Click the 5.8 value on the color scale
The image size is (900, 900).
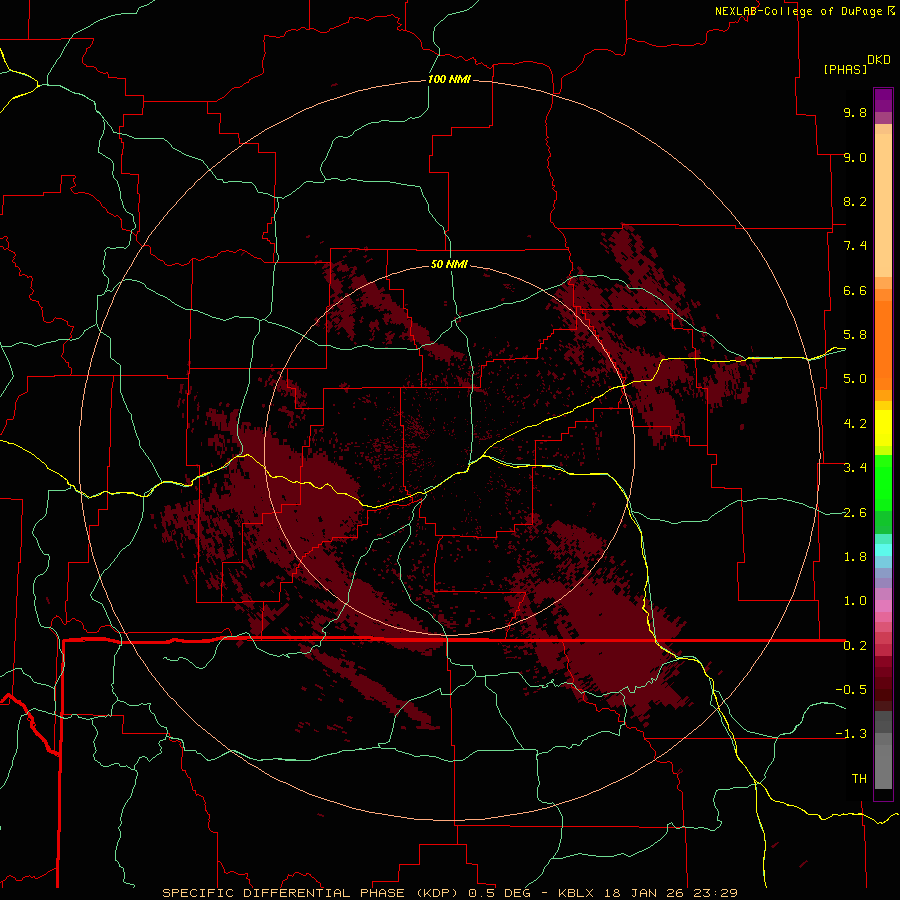[855, 335]
